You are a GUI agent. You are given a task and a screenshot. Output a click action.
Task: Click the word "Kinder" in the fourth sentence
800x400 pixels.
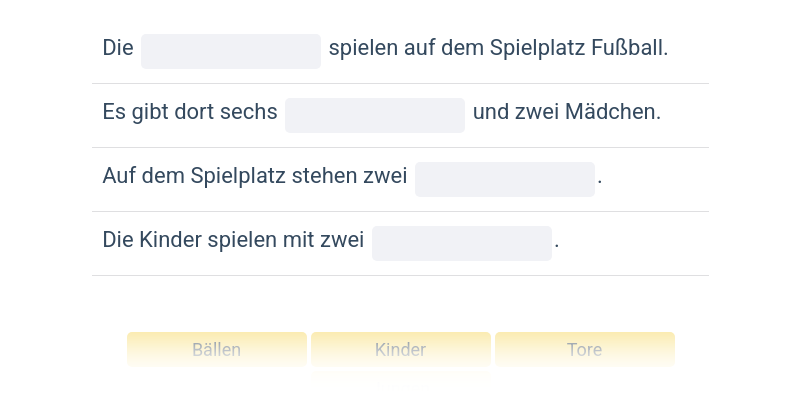(169, 240)
